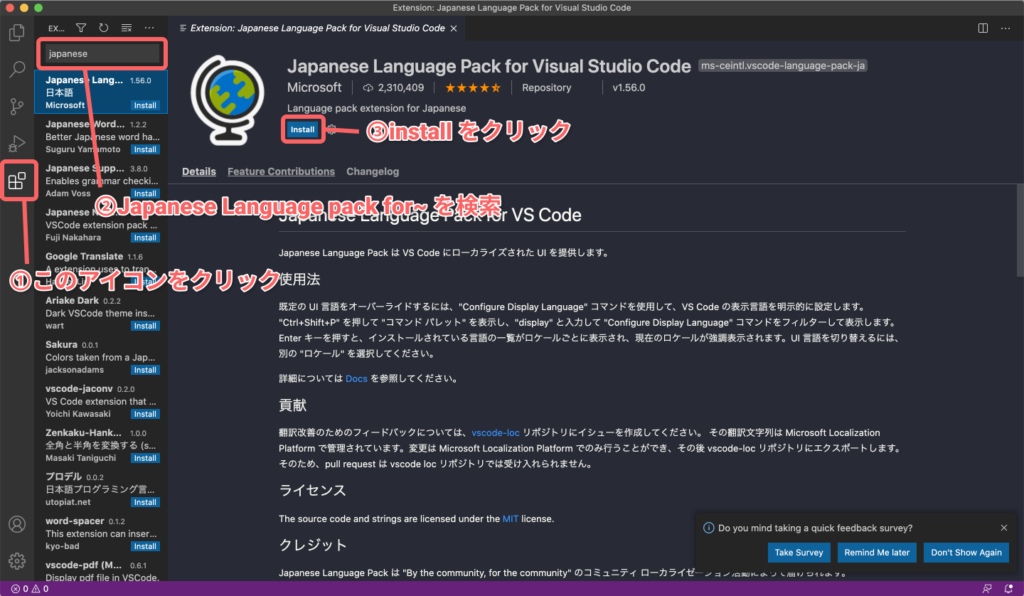
Task: Switch to the Feature Contributions tab
Action: (281, 171)
